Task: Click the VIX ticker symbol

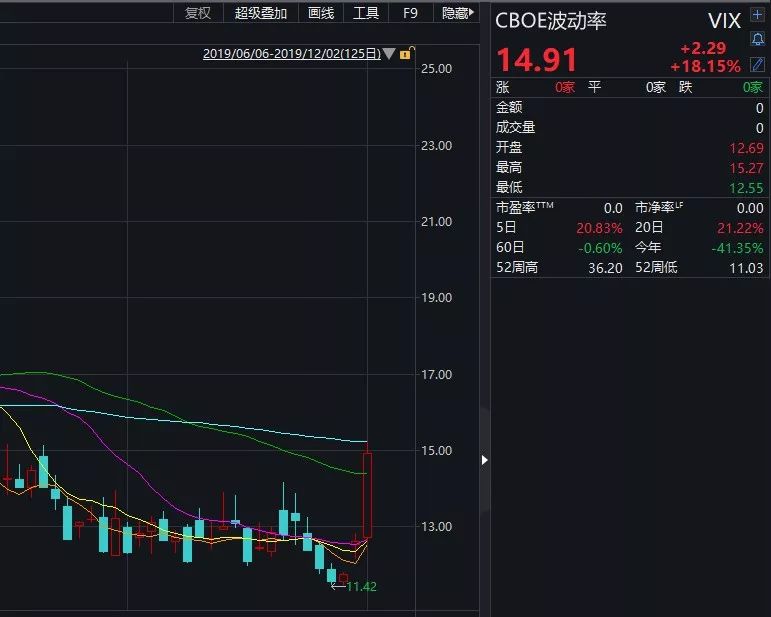Action: pyautogui.click(x=724, y=21)
